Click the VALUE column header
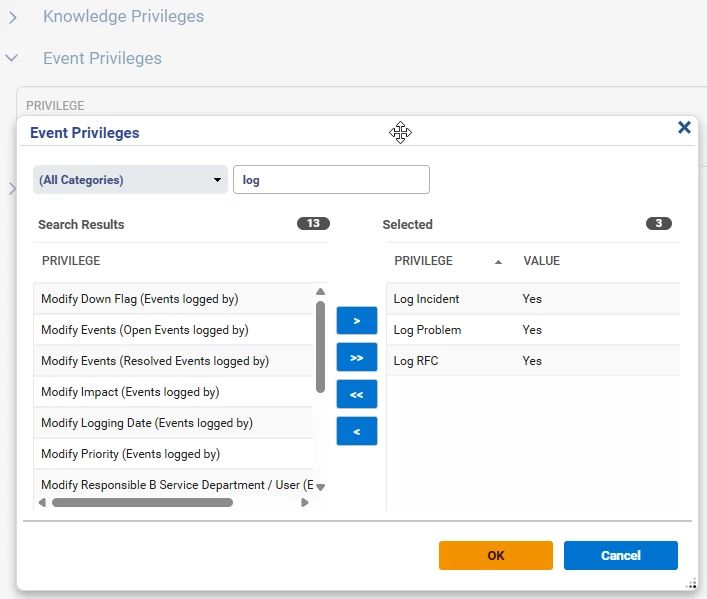This screenshot has height=599, width=707. click(x=541, y=261)
